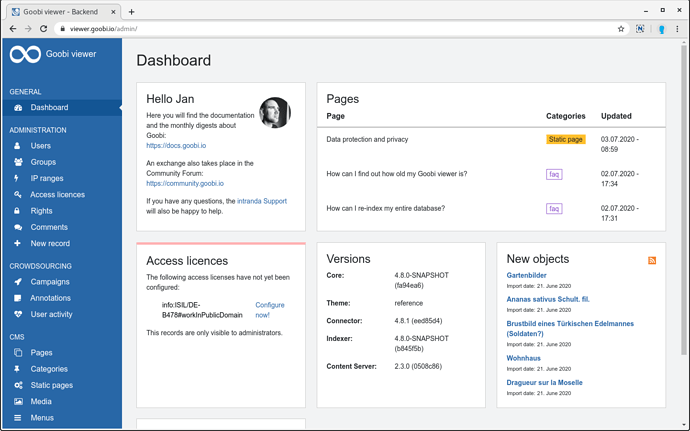Click the faq badge for re-index database
This screenshot has height=431, width=690.
click(x=554, y=208)
